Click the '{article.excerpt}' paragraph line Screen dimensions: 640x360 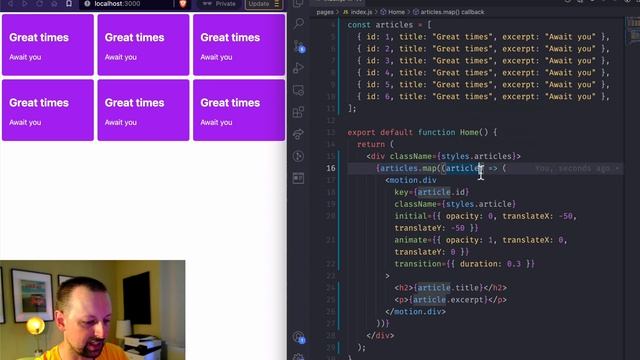[x=451, y=300]
